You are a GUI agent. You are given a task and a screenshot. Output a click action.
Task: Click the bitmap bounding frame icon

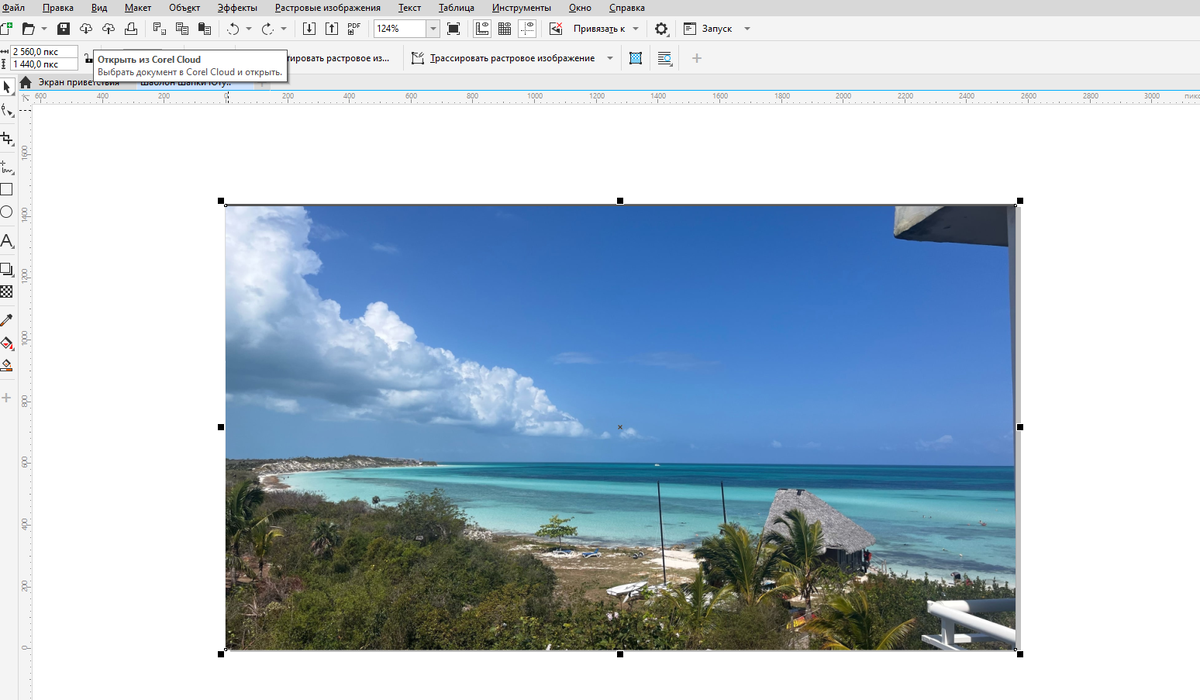(635, 58)
